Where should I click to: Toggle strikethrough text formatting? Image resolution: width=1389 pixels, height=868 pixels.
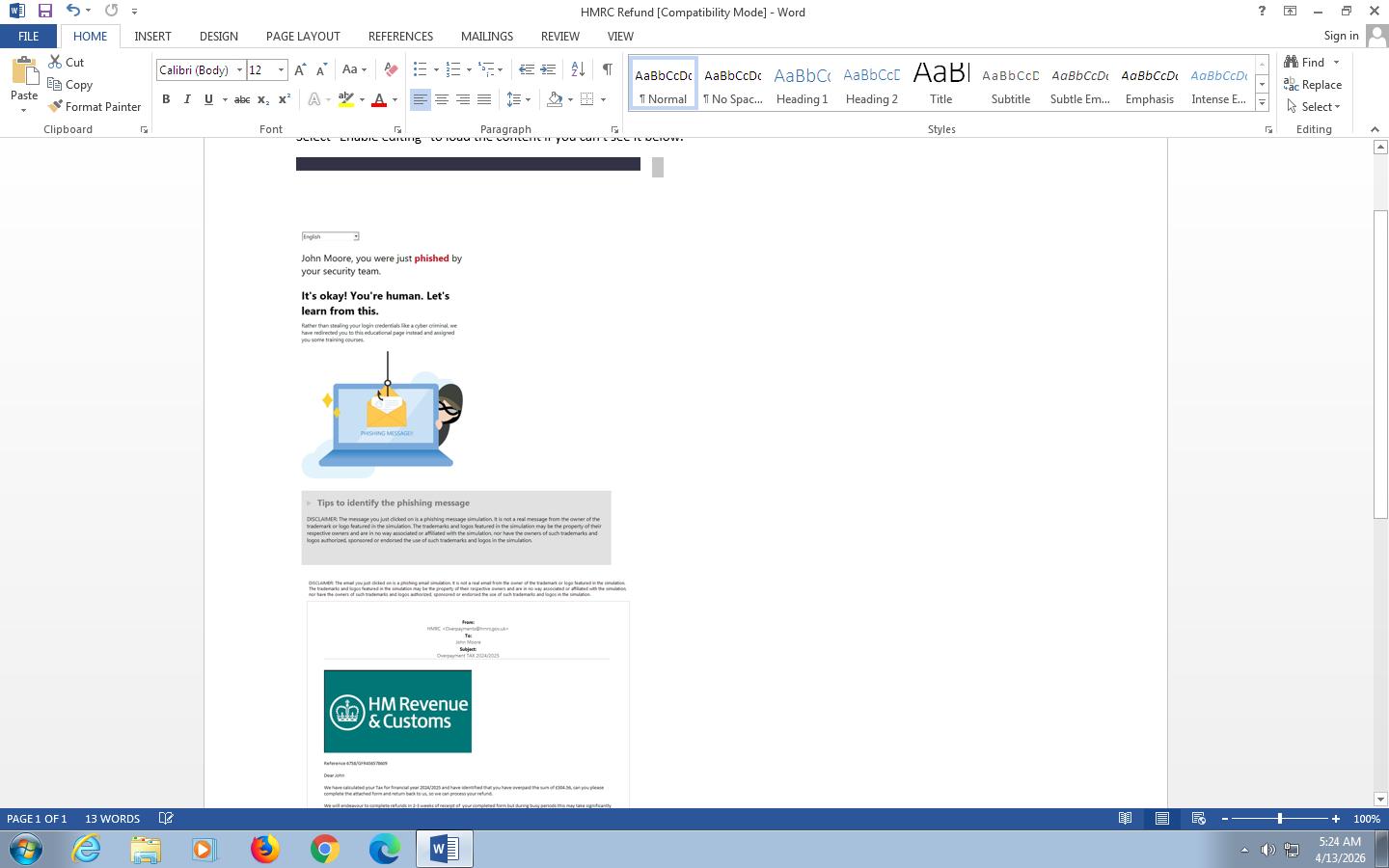pyautogui.click(x=242, y=99)
